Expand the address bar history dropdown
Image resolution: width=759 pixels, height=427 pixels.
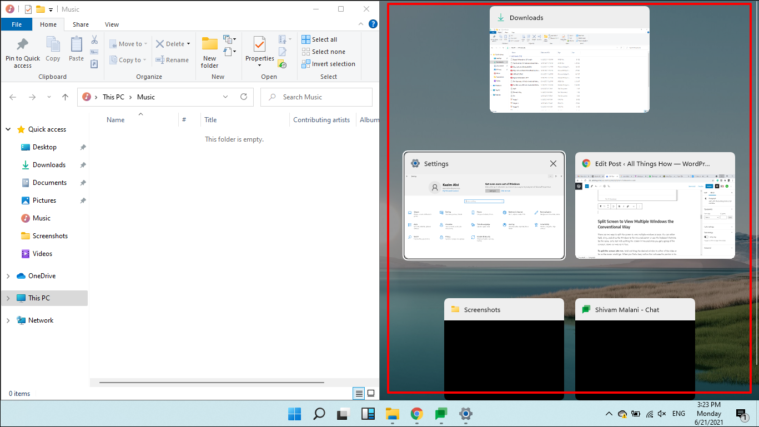(x=225, y=97)
